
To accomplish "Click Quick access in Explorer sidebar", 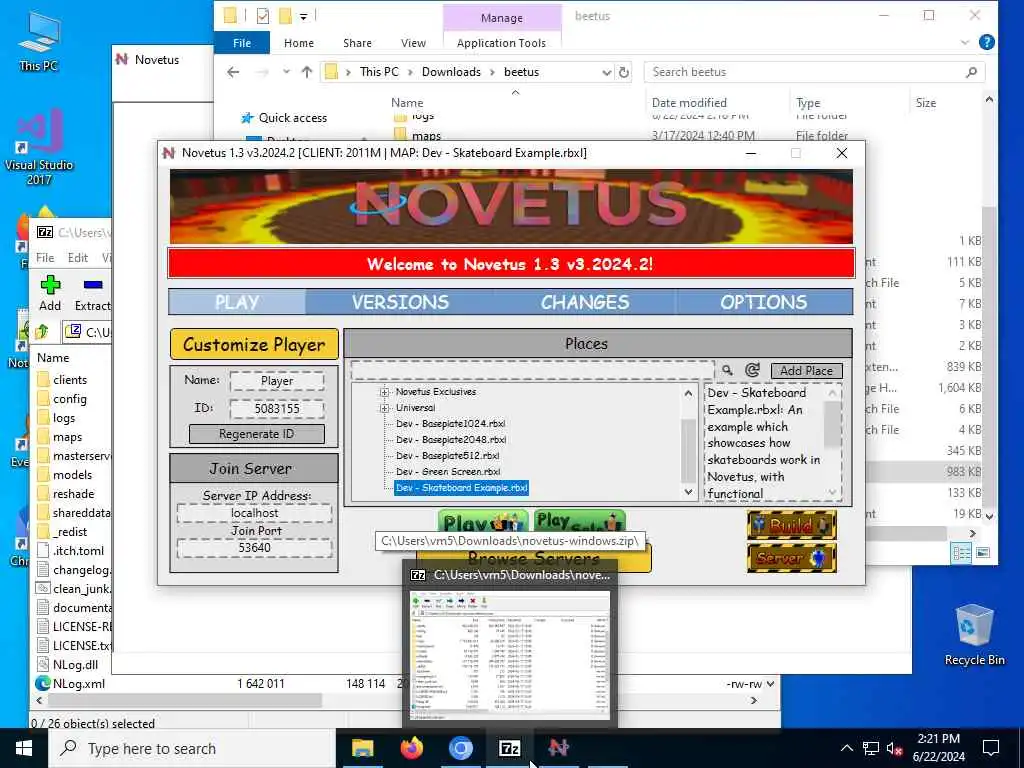I will [293, 118].
